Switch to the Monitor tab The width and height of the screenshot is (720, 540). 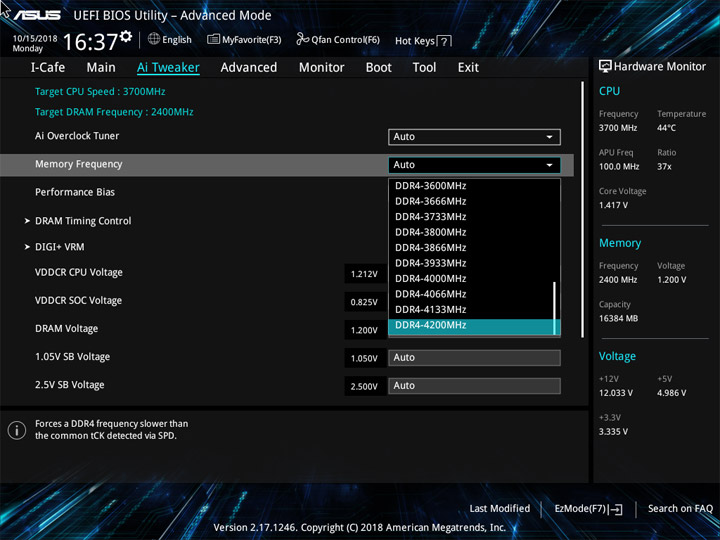321,67
